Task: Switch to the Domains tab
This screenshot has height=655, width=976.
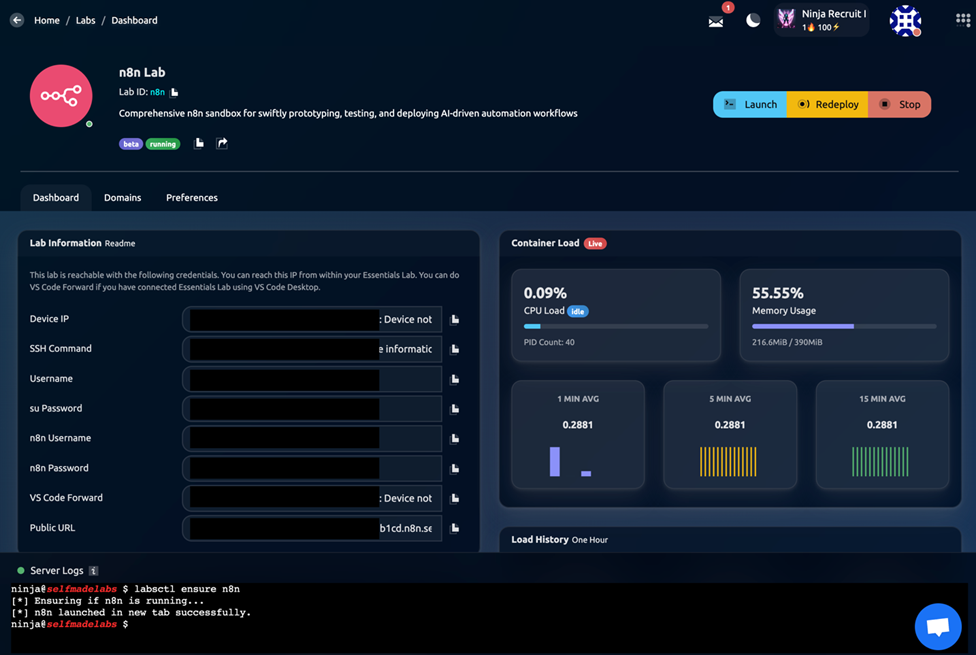Action: [x=123, y=197]
